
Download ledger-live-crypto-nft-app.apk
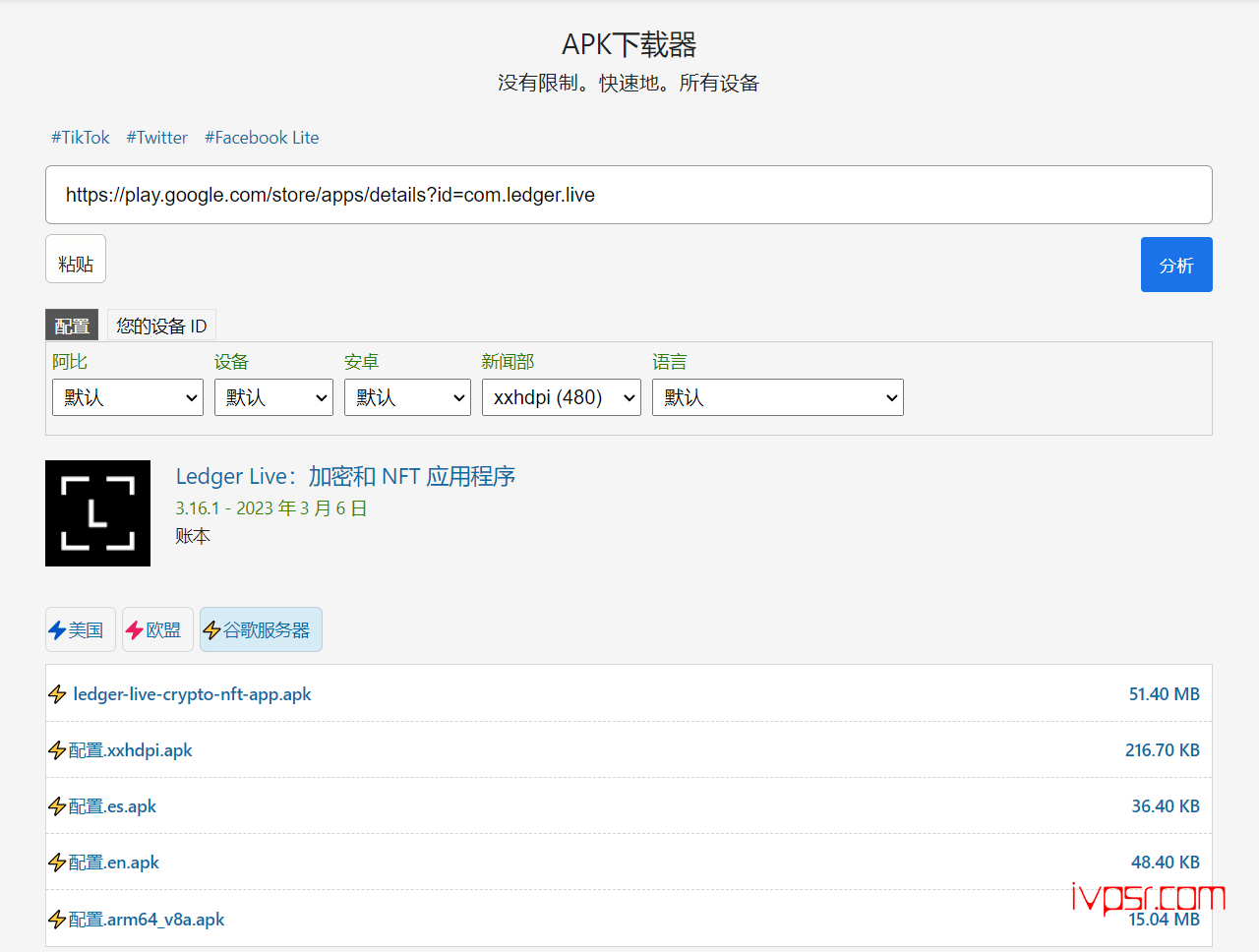[192, 694]
